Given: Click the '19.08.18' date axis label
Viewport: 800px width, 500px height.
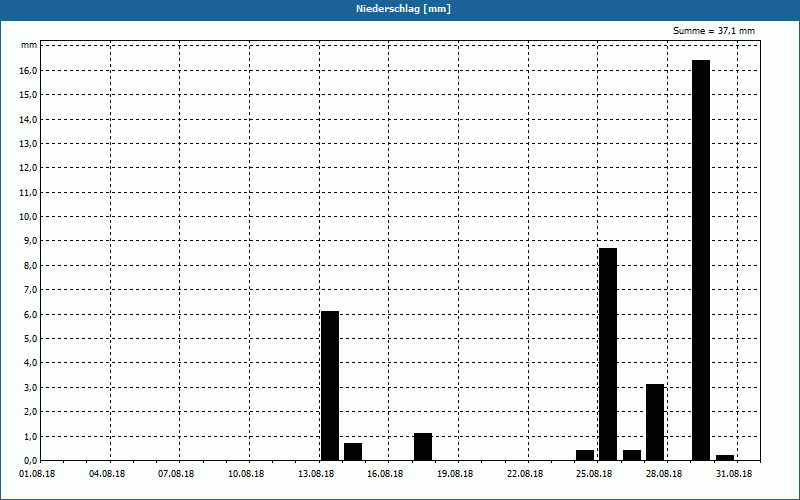Looking at the screenshot, I should click(455, 474).
